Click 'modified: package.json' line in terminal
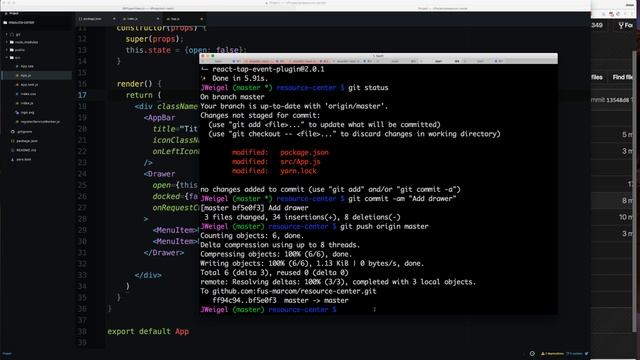Image resolution: width=640 pixels, height=360 pixels. click(x=280, y=153)
